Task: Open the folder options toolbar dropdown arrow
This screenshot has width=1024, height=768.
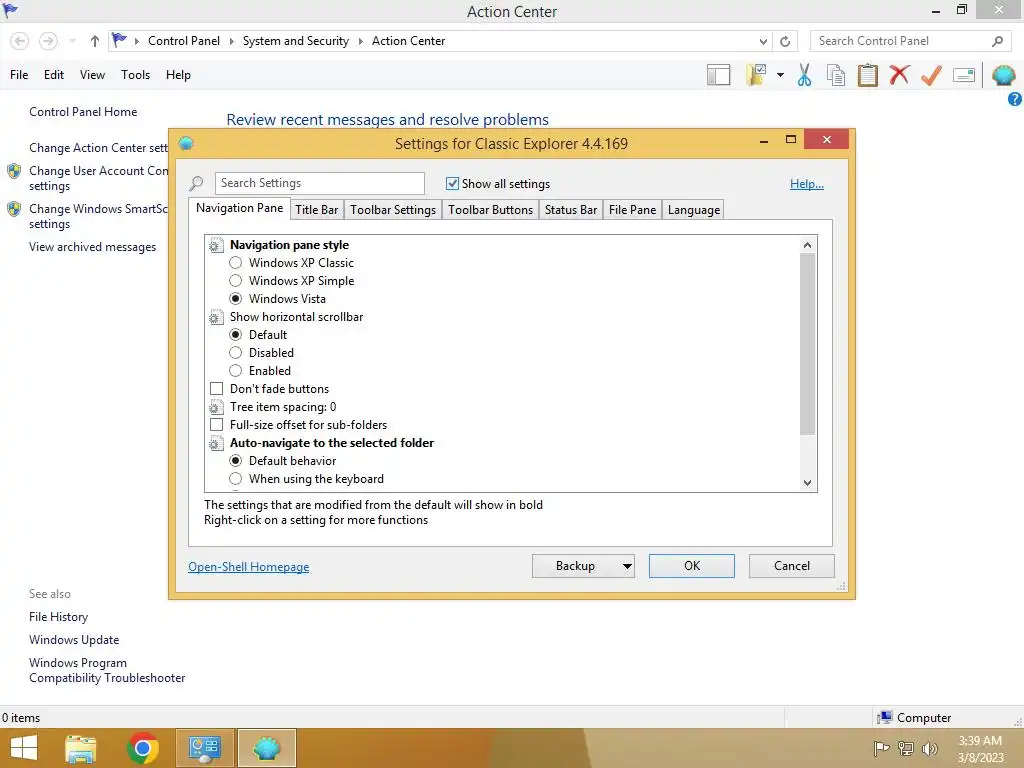Action: click(780, 75)
